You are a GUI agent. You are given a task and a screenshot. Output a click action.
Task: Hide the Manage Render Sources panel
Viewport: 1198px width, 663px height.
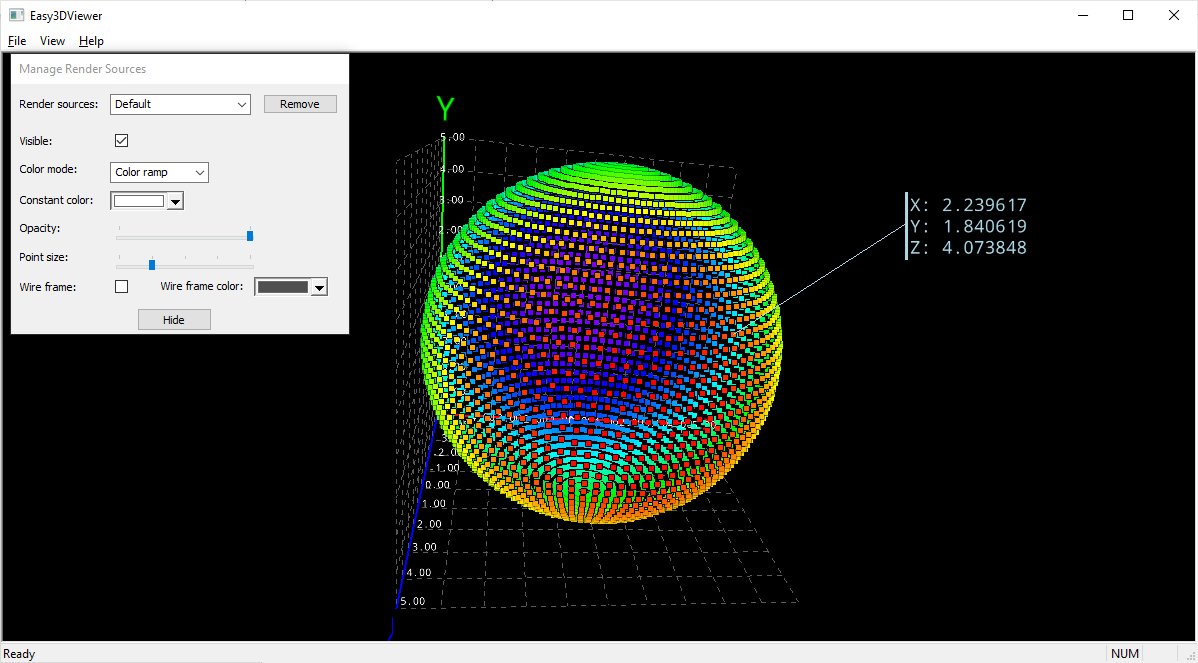click(x=174, y=319)
